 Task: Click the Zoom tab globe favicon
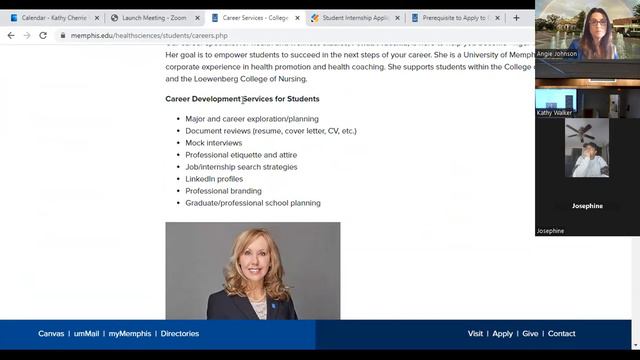tap(115, 18)
